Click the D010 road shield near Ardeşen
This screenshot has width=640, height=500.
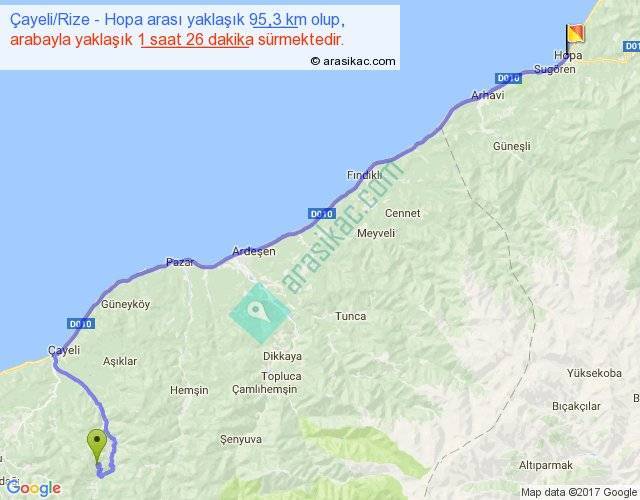[319, 214]
